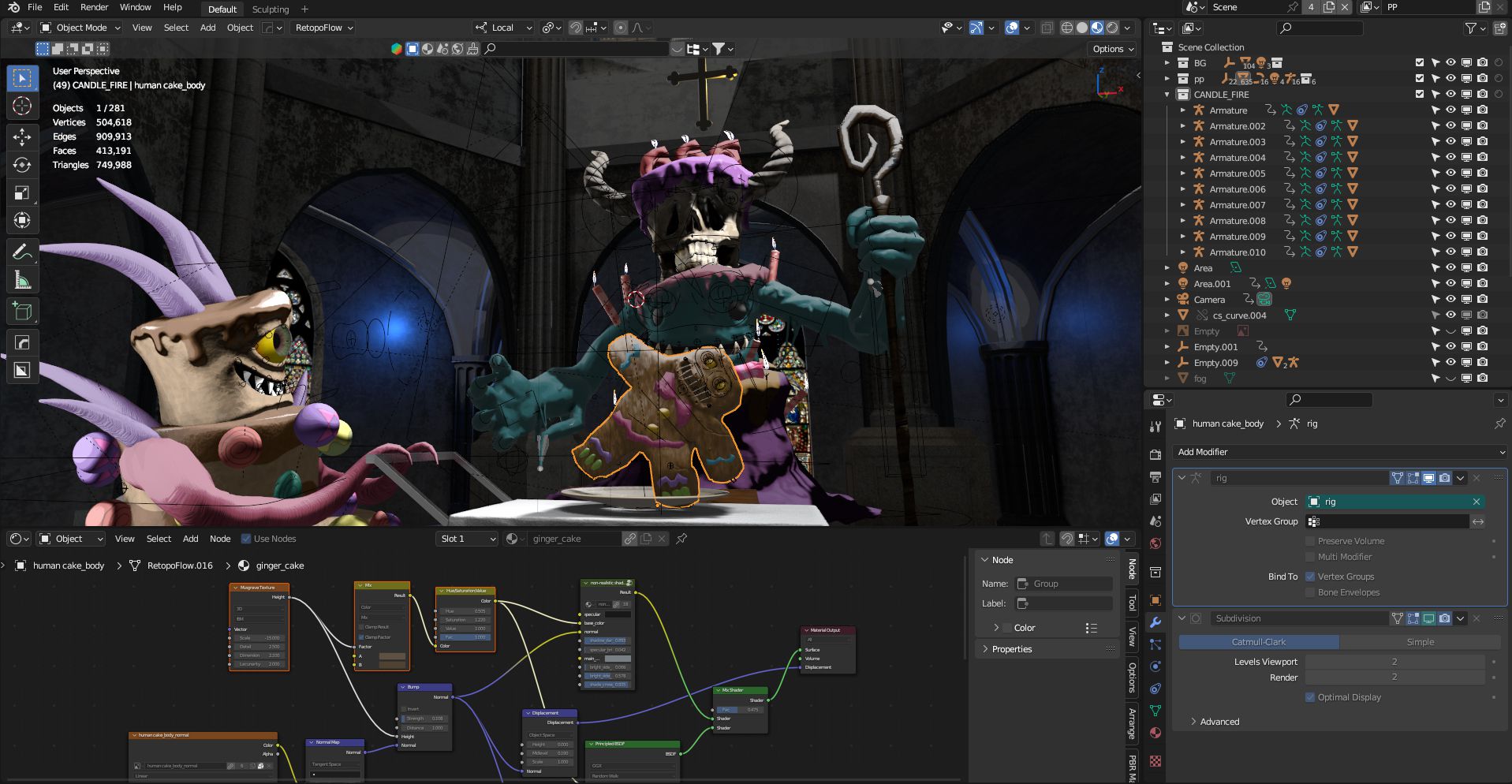1512x784 pixels.
Task: Click the Levels Viewport value field
Action: pos(1394,662)
